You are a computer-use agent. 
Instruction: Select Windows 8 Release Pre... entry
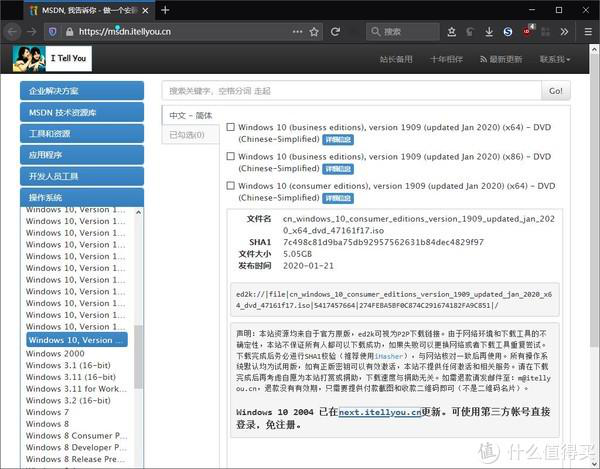76,459
